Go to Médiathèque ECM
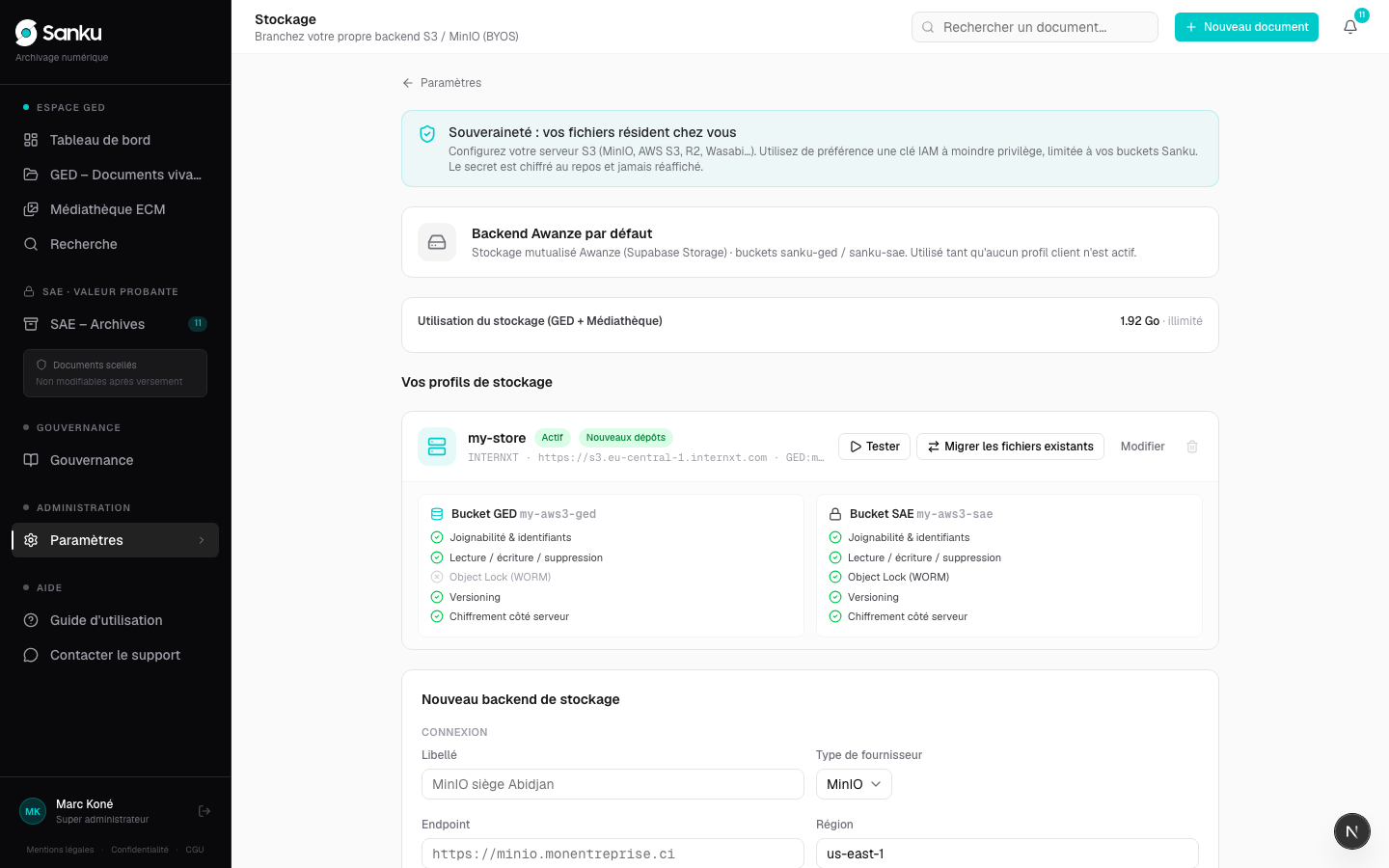The height and width of the screenshot is (868, 1389). 116,209
